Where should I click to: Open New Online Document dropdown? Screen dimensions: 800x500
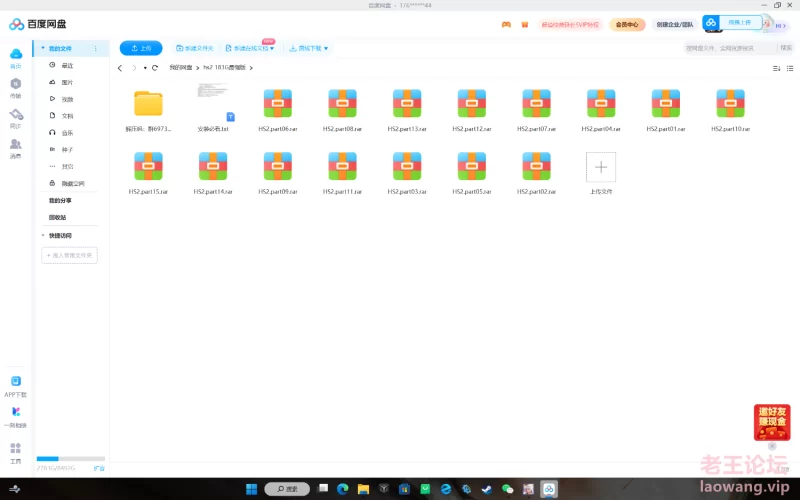250,48
